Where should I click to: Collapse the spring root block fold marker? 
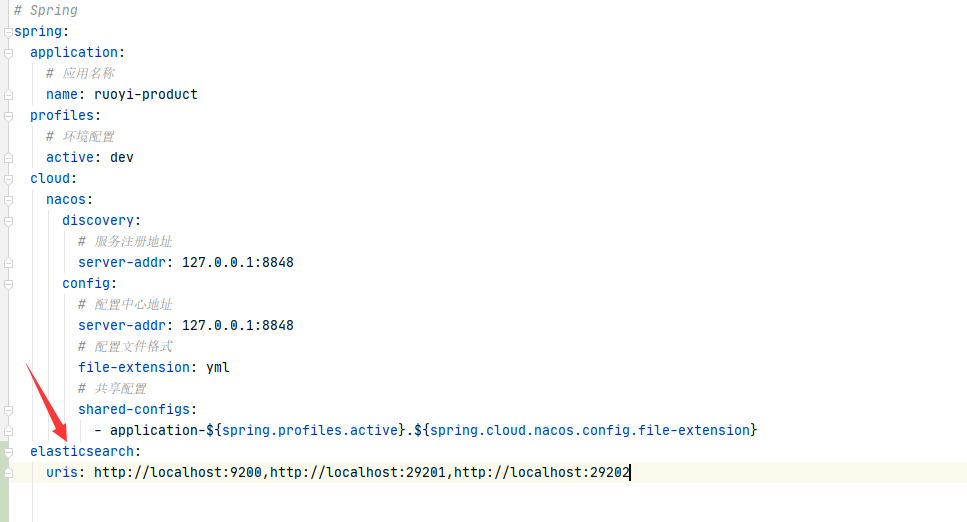coord(8,32)
